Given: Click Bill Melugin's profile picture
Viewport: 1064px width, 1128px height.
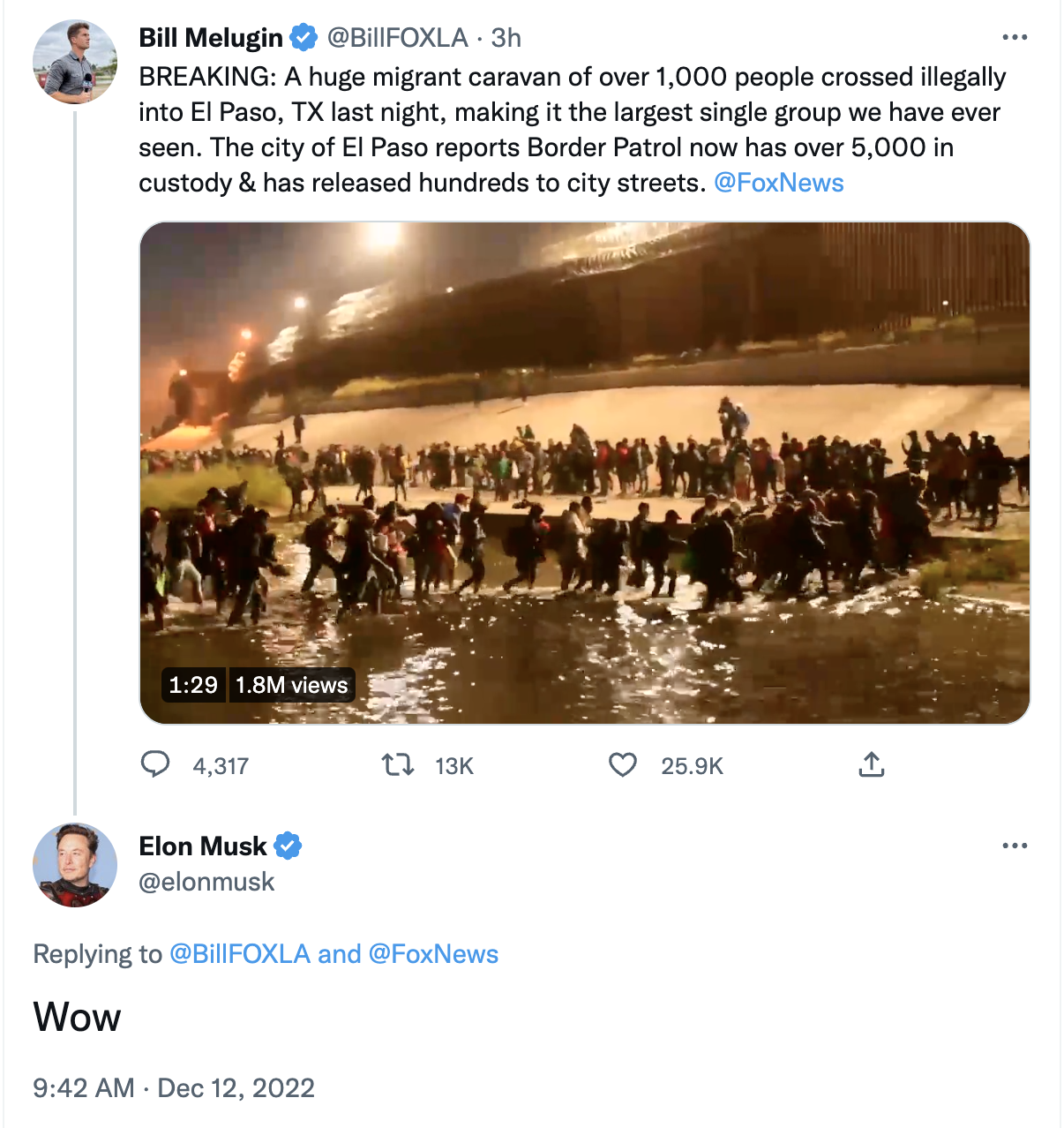Looking at the screenshot, I should 75,62.
